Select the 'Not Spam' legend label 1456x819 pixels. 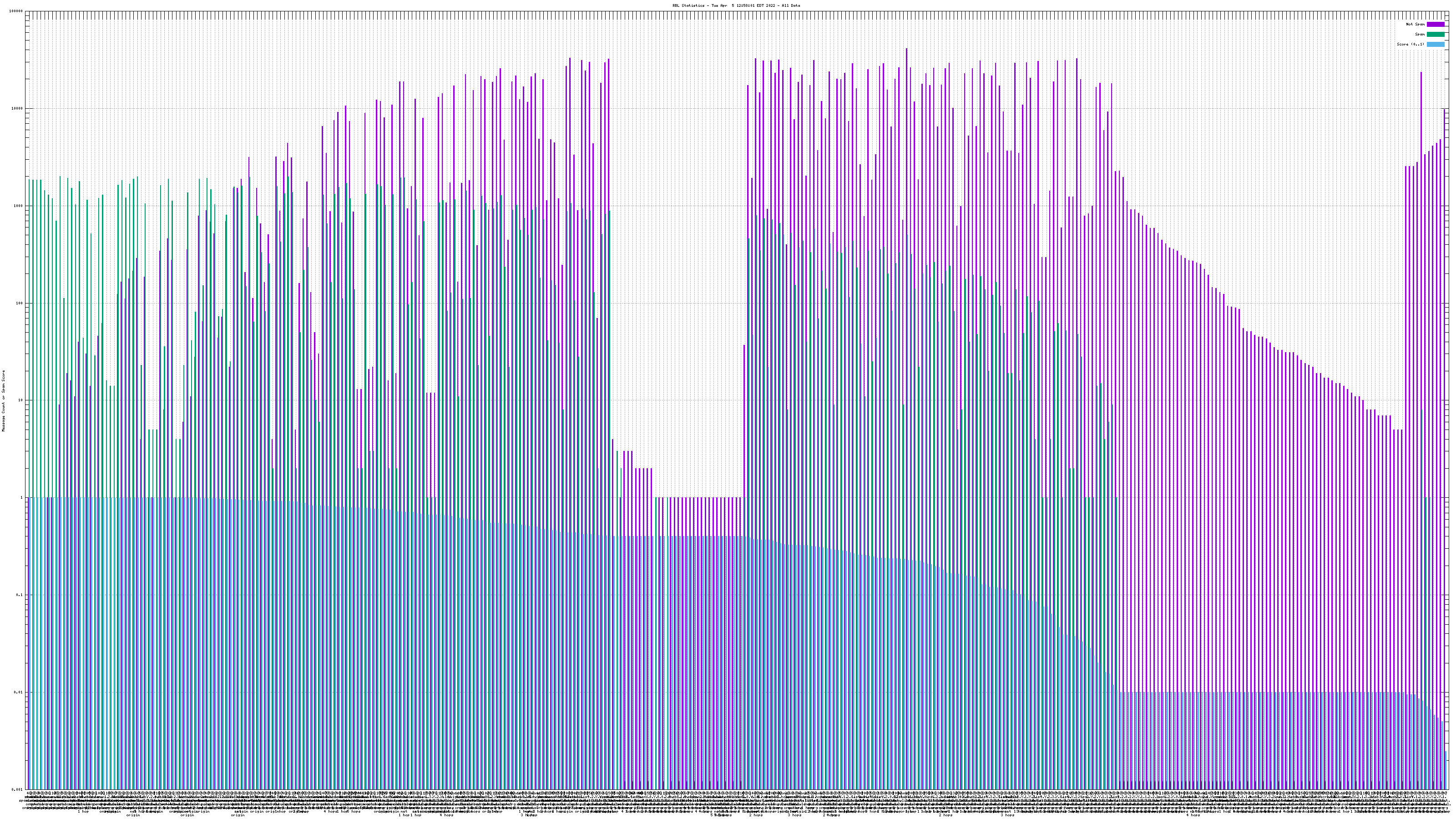tap(1416, 24)
